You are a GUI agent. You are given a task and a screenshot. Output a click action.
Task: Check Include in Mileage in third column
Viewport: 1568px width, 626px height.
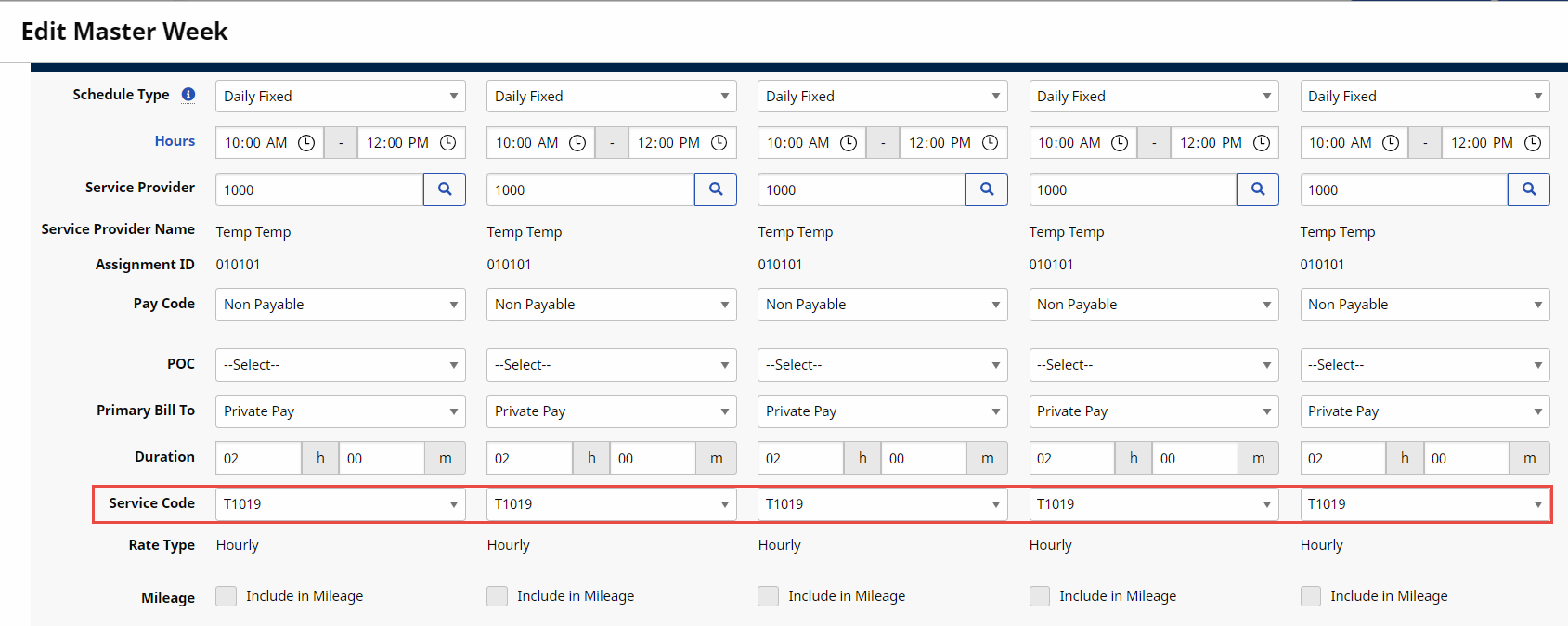[769, 596]
